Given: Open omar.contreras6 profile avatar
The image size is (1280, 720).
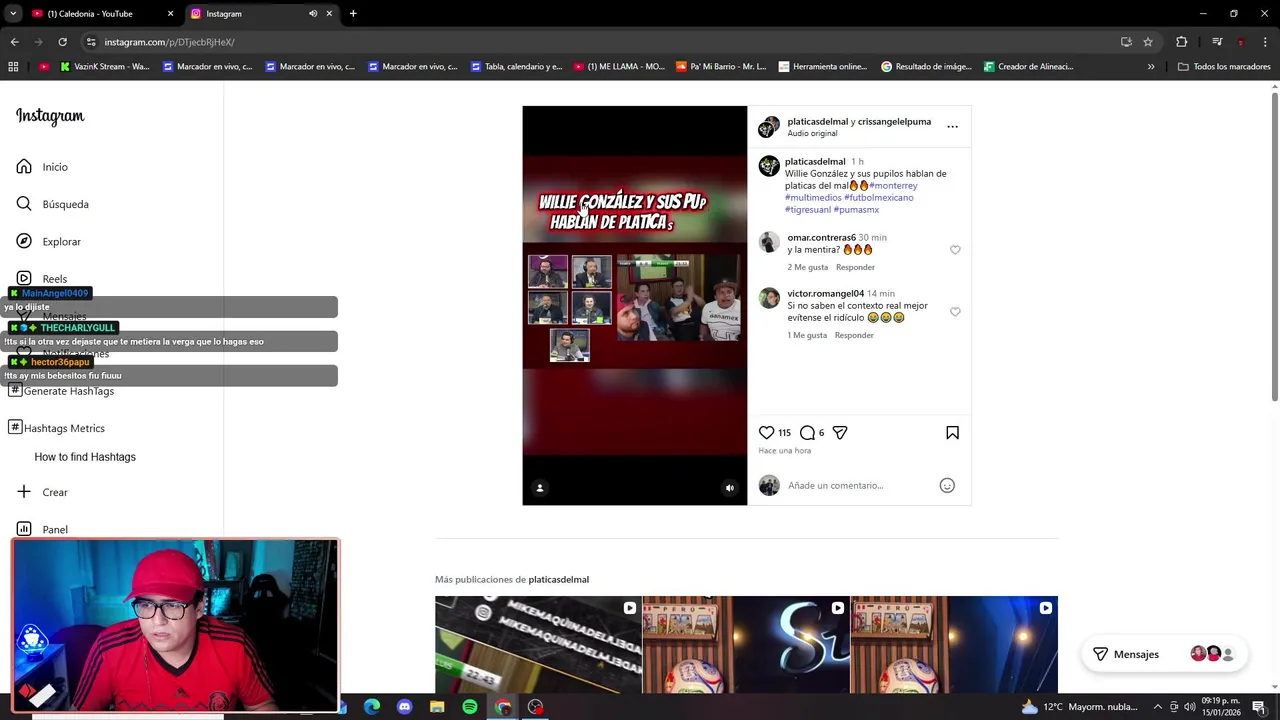Looking at the screenshot, I should [769, 242].
